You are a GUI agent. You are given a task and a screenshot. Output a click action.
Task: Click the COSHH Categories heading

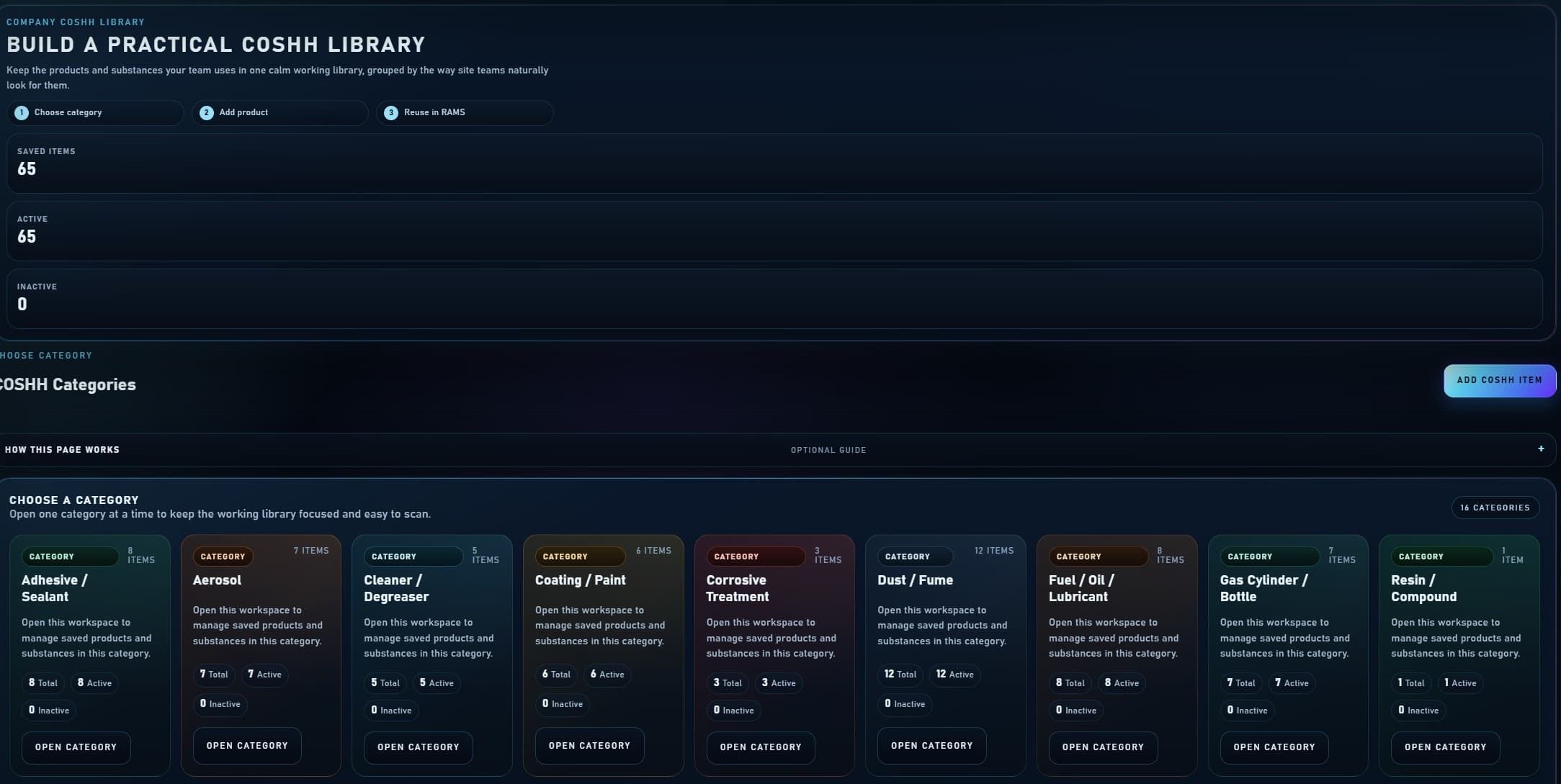pyautogui.click(x=67, y=384)
